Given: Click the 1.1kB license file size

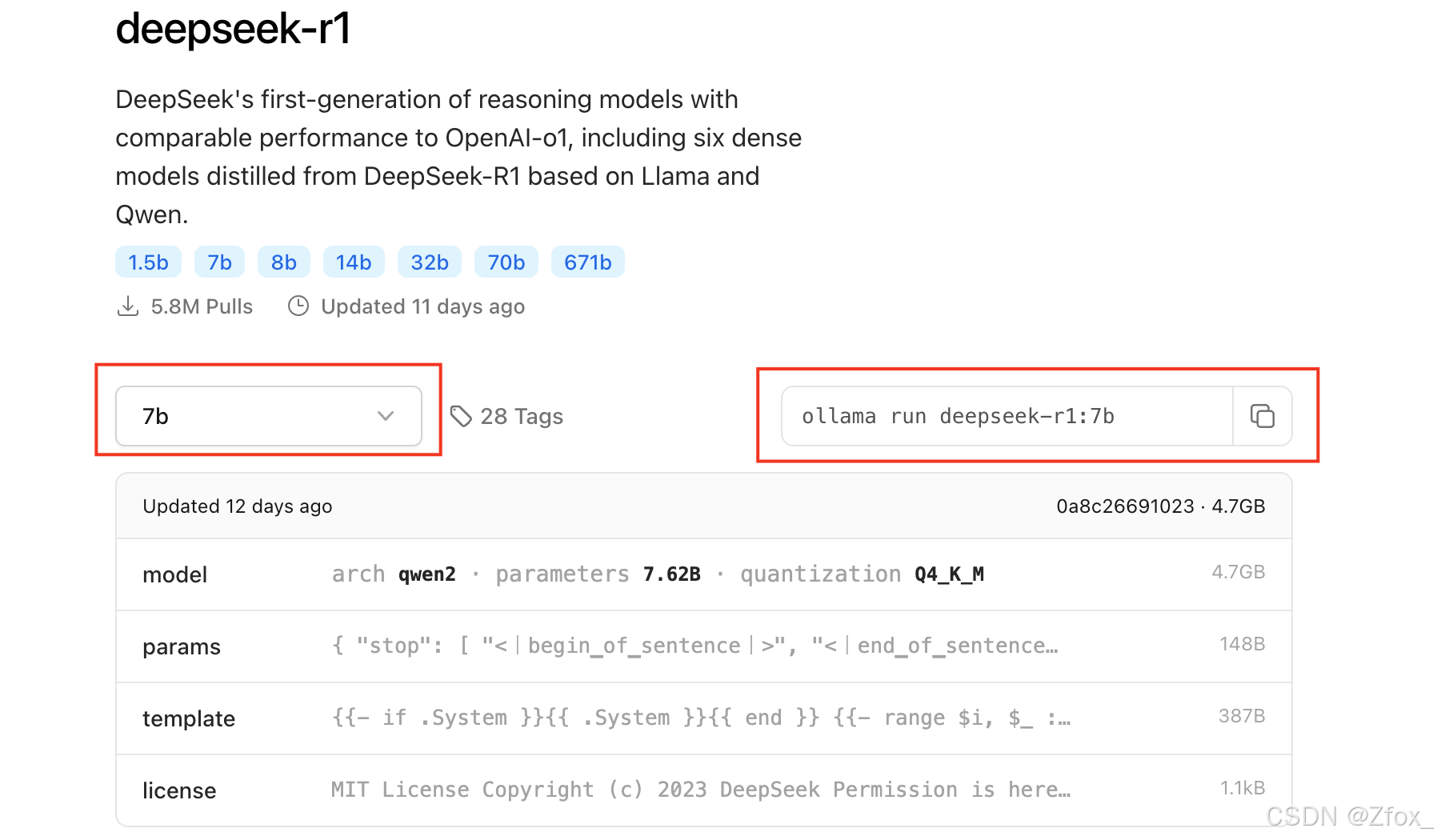Looking at the screenshot, I should [1243, 788].
